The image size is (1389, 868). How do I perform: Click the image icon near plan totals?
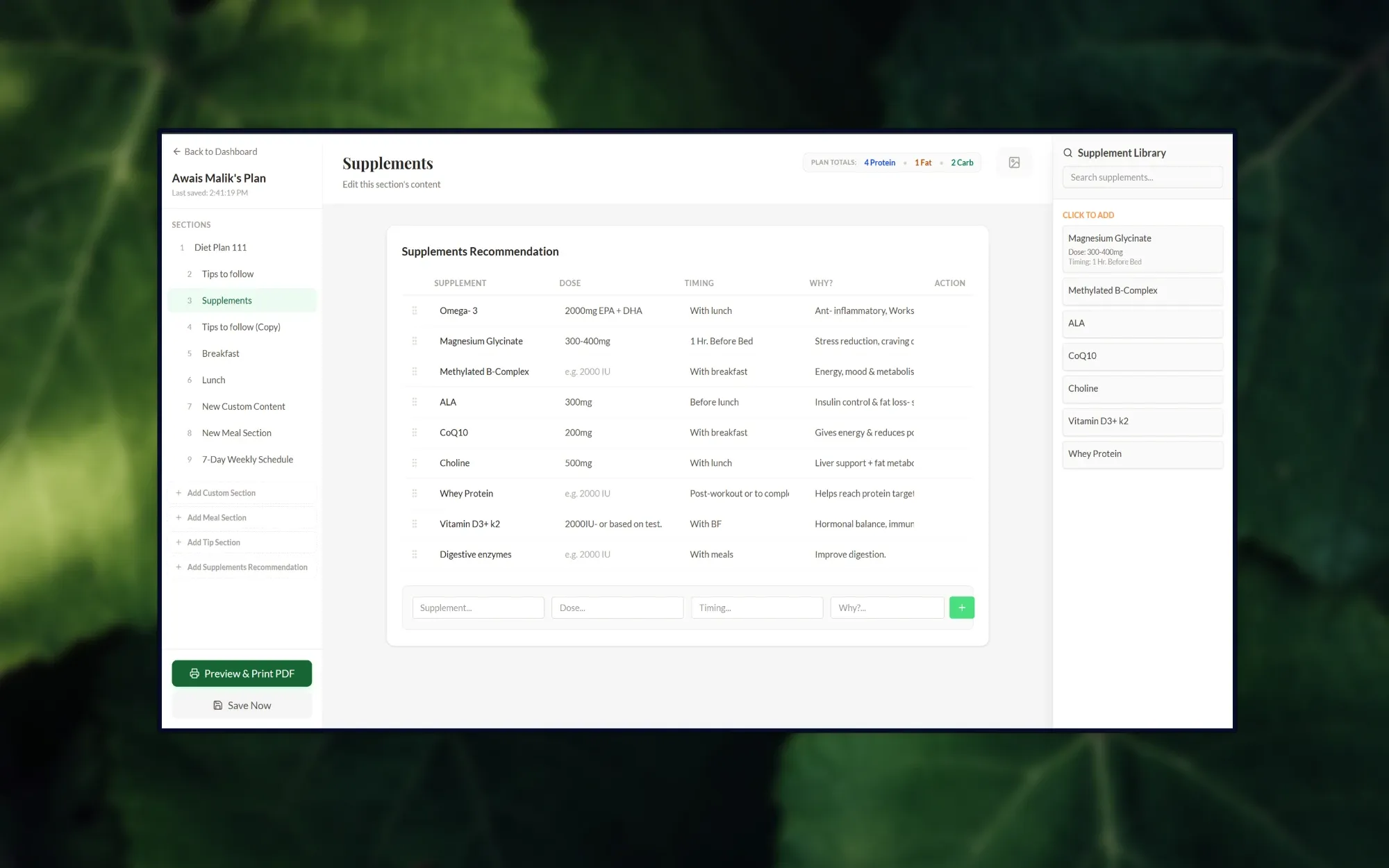point(1014,162)
